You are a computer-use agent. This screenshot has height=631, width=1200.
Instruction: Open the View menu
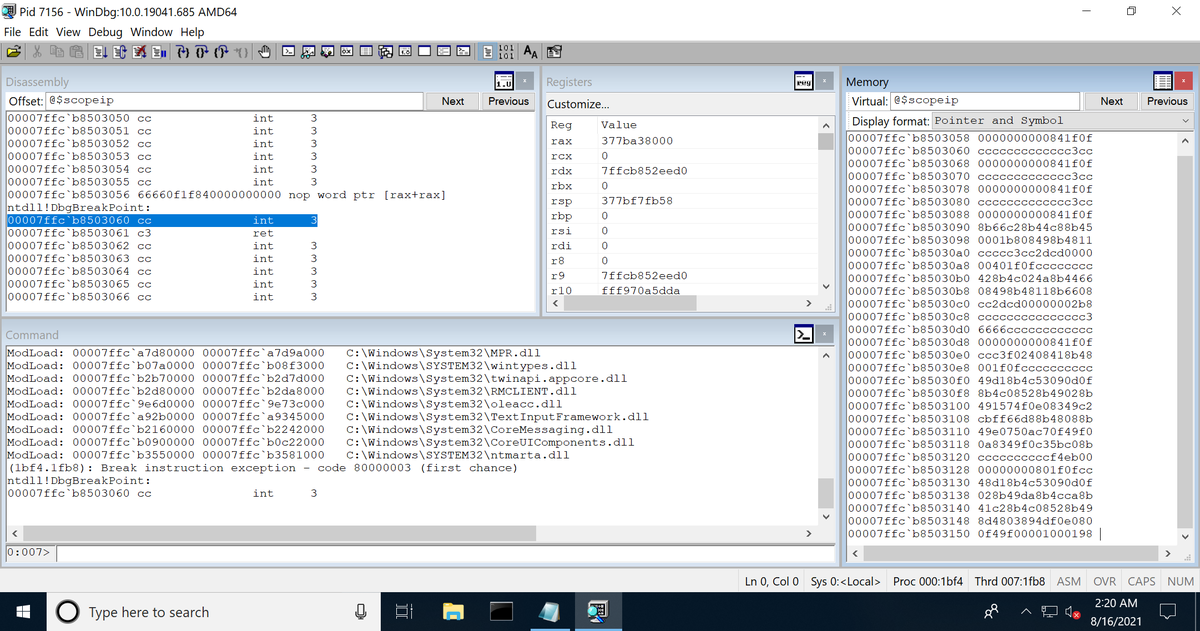pos(69,32)
